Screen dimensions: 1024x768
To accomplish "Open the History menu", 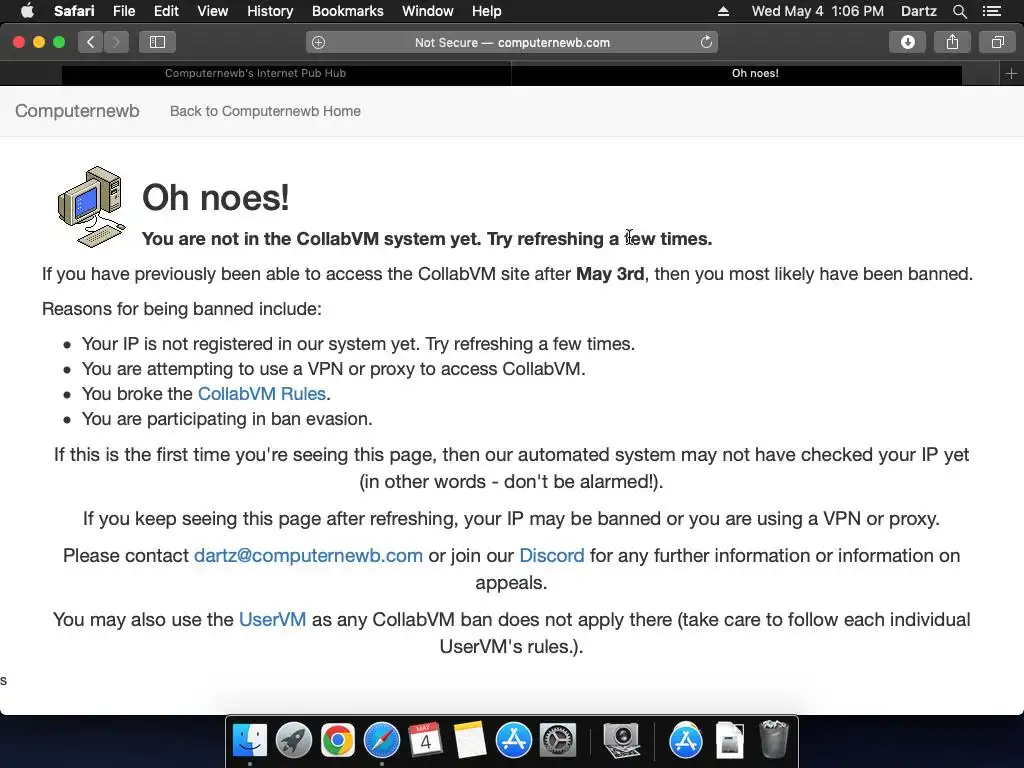I will tap(270, 11).
